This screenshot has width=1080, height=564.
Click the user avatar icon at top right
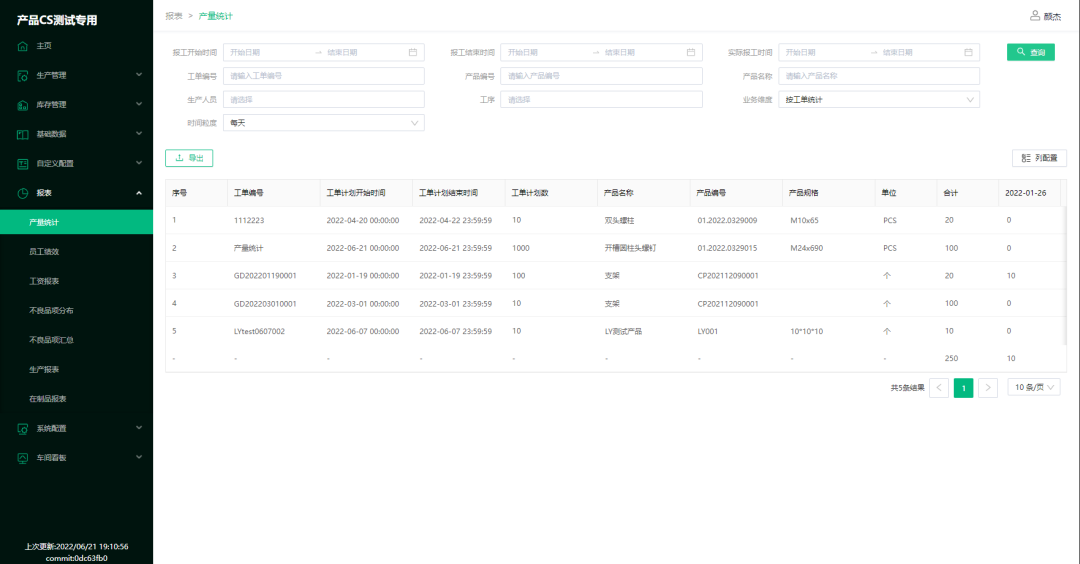click(x=1035, y=16)
